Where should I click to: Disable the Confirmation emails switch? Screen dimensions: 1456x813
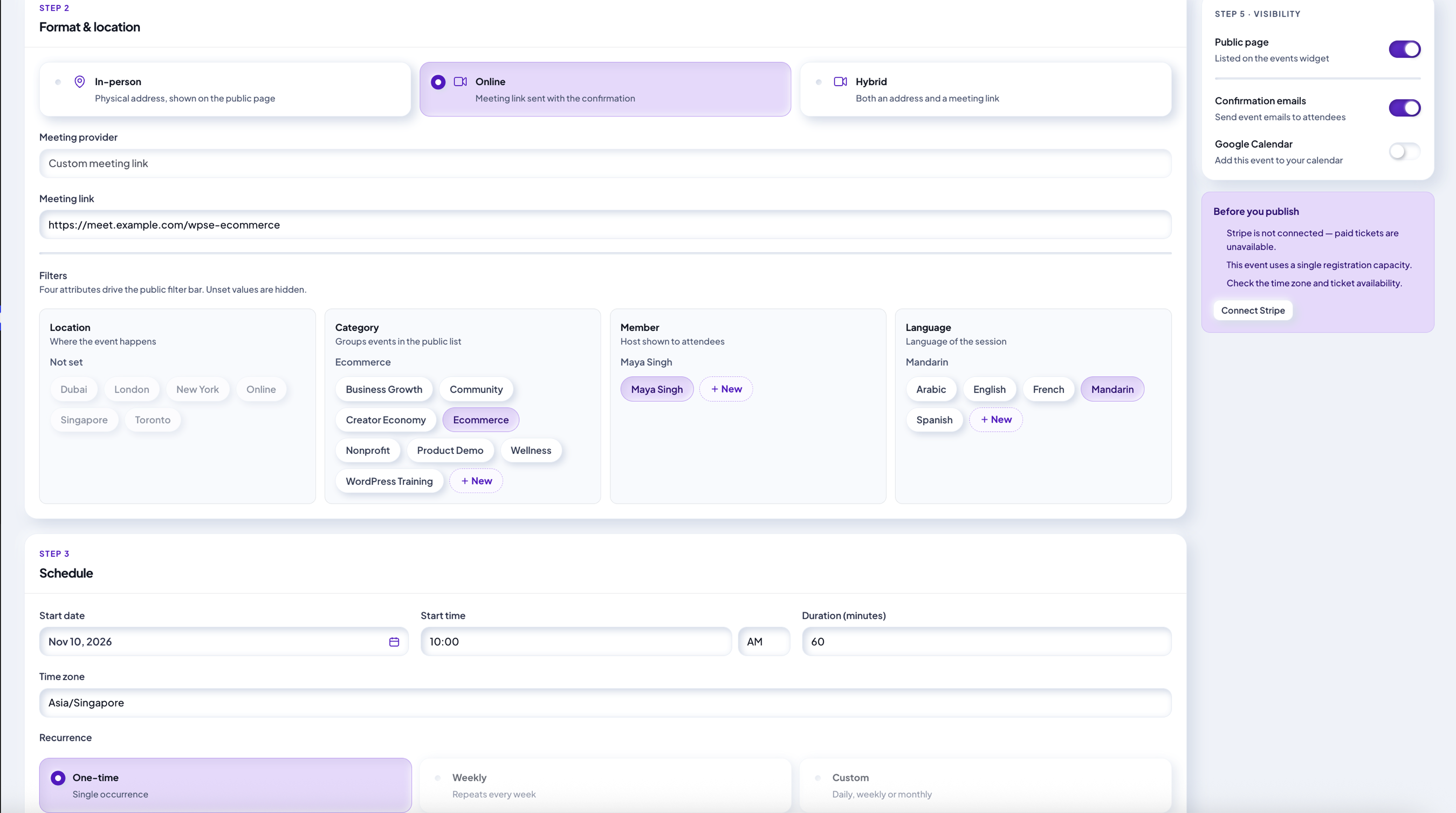[x=1405, y=108]
